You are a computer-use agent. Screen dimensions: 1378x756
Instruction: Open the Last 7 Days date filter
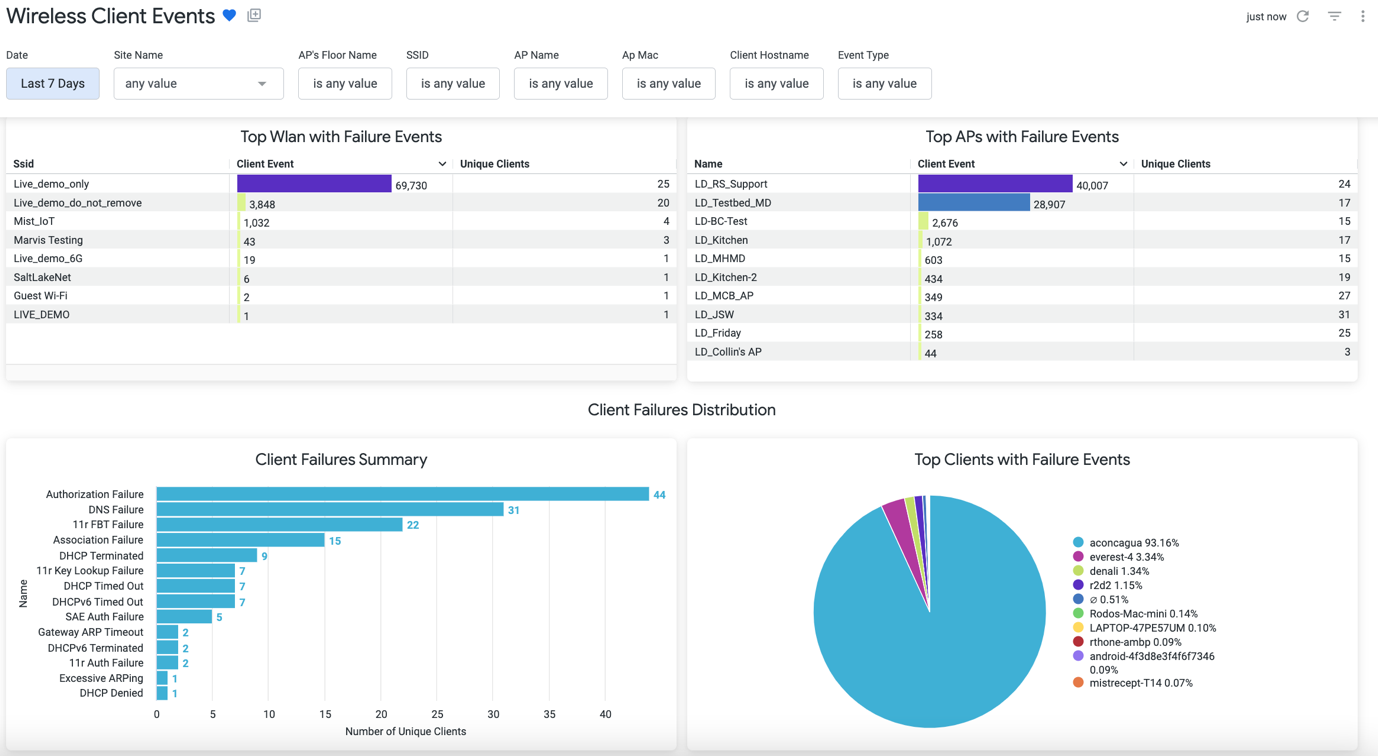[53, 84]
